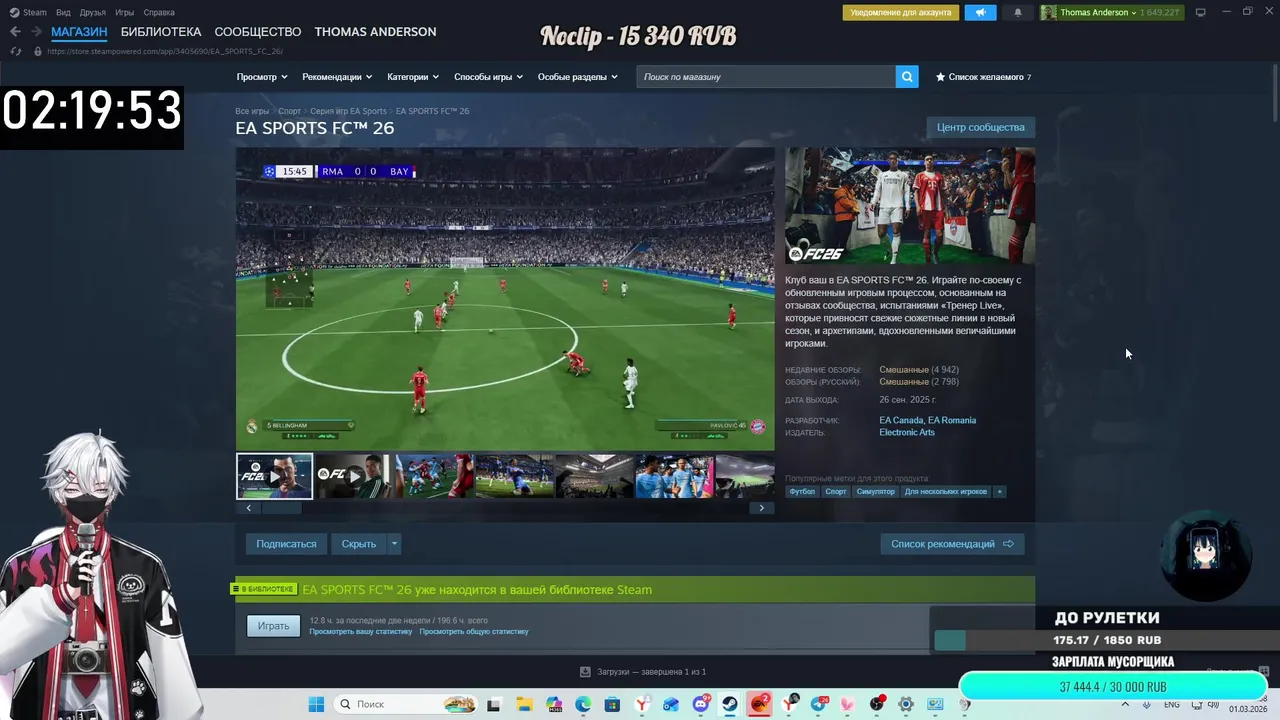1280x720 pixels.
Task: Open the Downloads status icon at the bottom
Action: 586,672
